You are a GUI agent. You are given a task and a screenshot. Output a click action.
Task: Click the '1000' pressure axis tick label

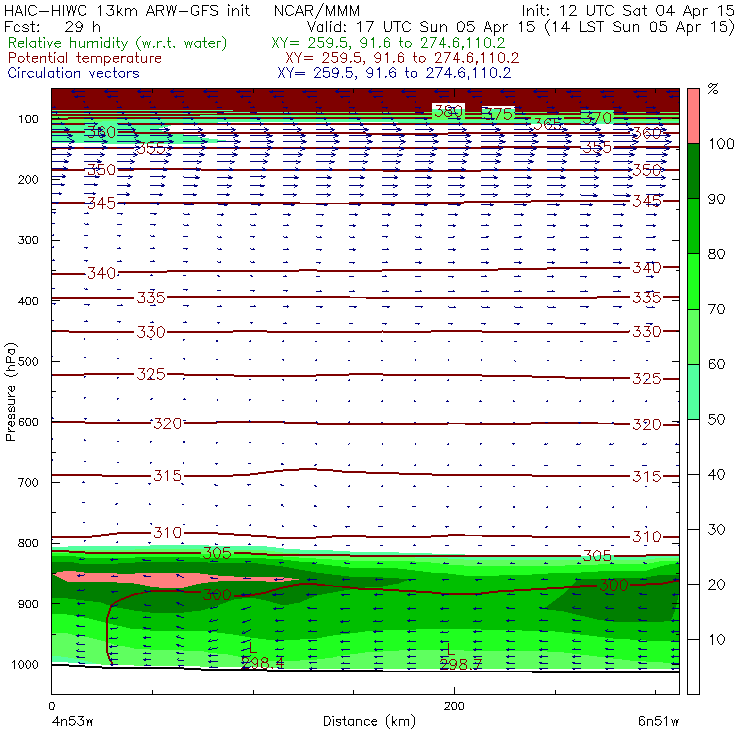pos(25,664)
